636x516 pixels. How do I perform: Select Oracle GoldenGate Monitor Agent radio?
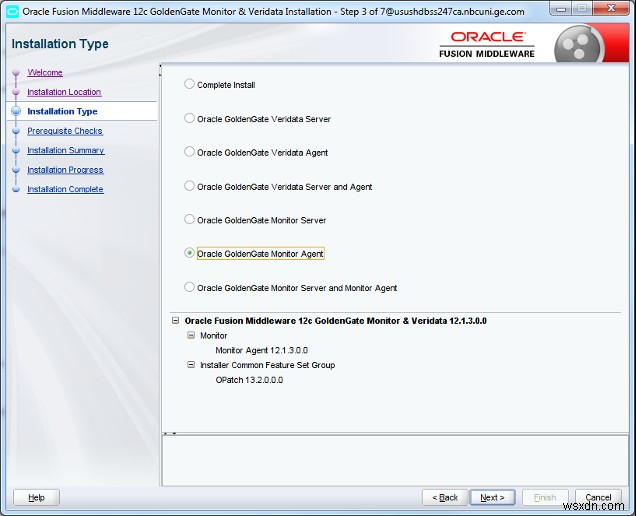[189, 253]
